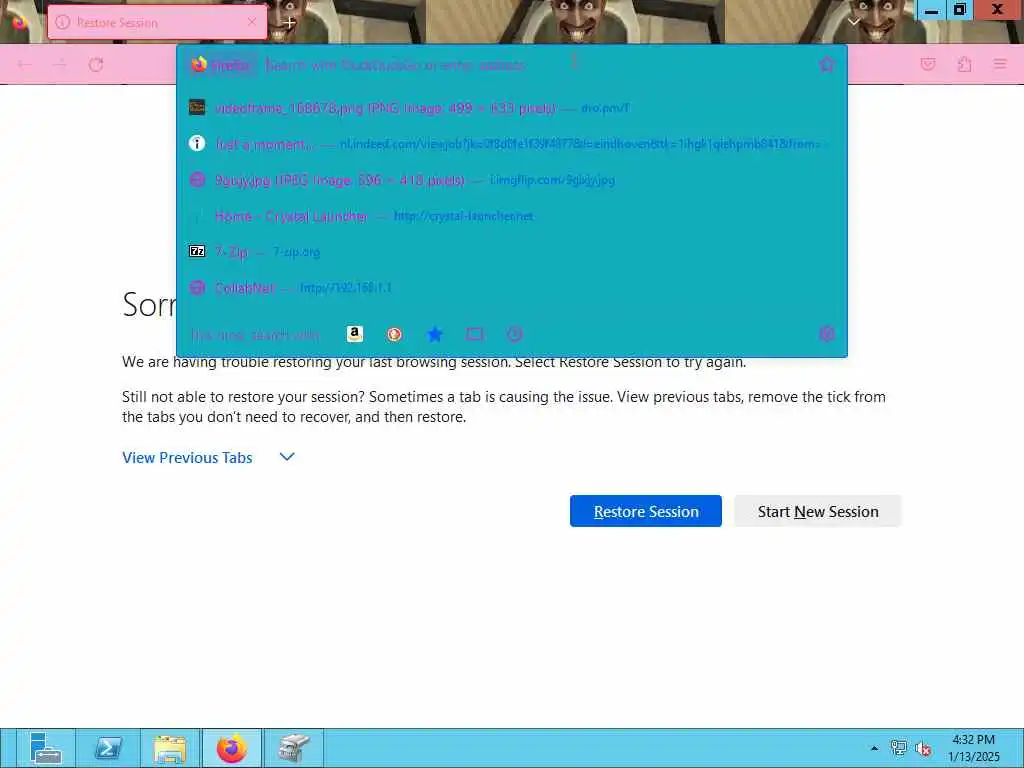Open network status tray icon

tap(899, 748)
